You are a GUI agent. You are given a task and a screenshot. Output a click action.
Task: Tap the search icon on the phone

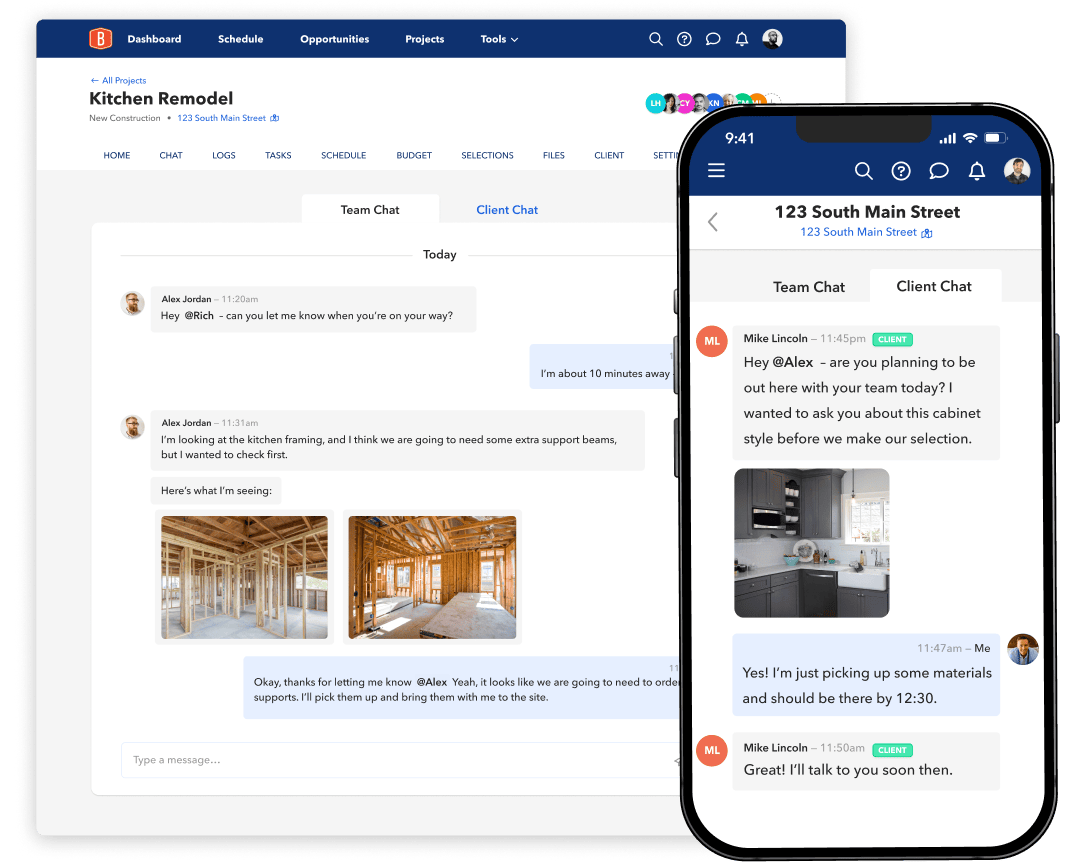[x=864, y=171]
